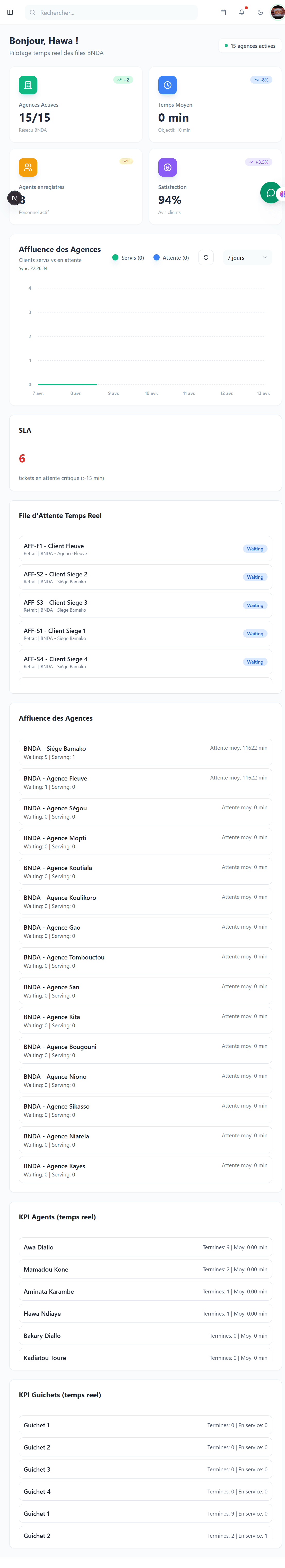Open BNDA - Agence Koulikoro row
285x1568 pixels.
pyautogui.click(x=145, y=901)
